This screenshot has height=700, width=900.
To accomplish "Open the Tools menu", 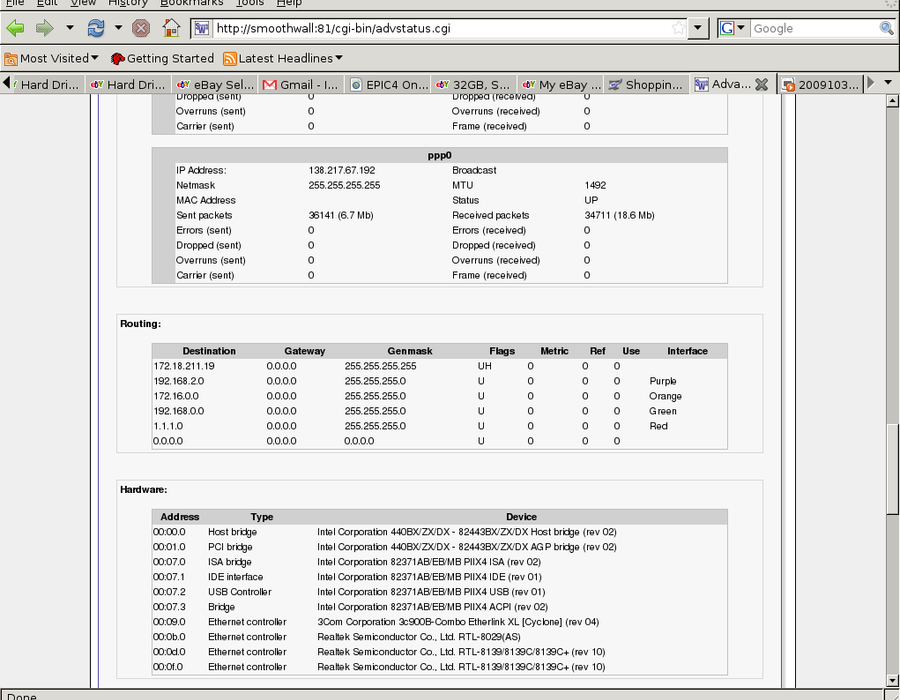I will (x=250, y=3).
